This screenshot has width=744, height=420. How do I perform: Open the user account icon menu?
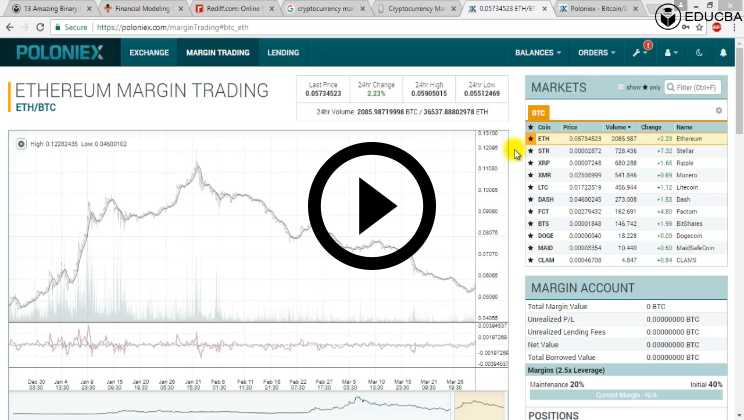click(x=670, y=52)
